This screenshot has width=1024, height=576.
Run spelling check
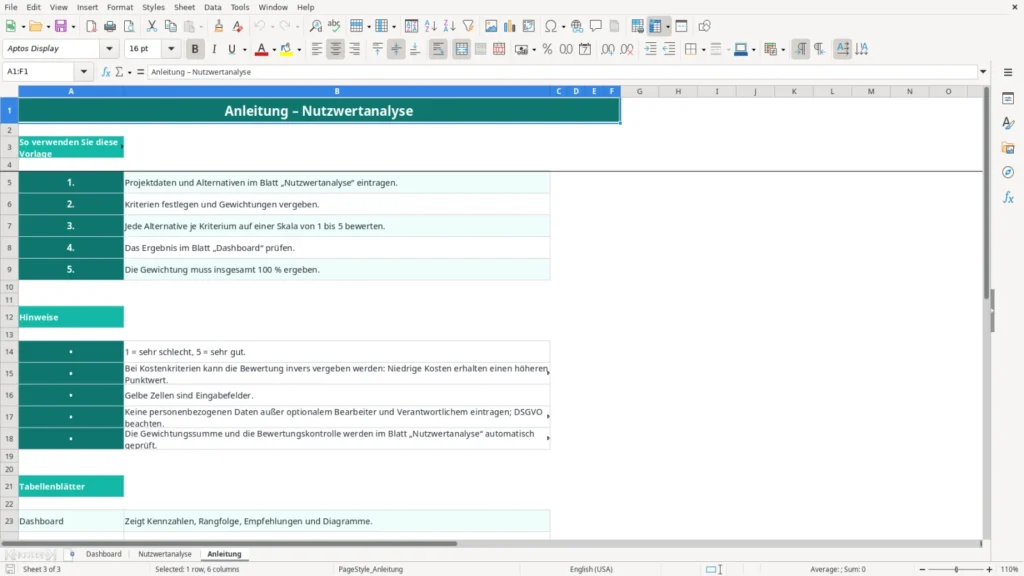tap(334, 26)
